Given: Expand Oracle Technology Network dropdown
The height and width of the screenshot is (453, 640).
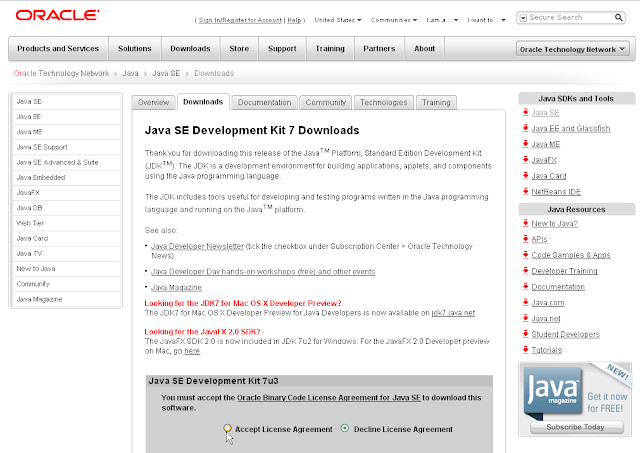Looking at the screenshot, I should [x=572, y=49].
